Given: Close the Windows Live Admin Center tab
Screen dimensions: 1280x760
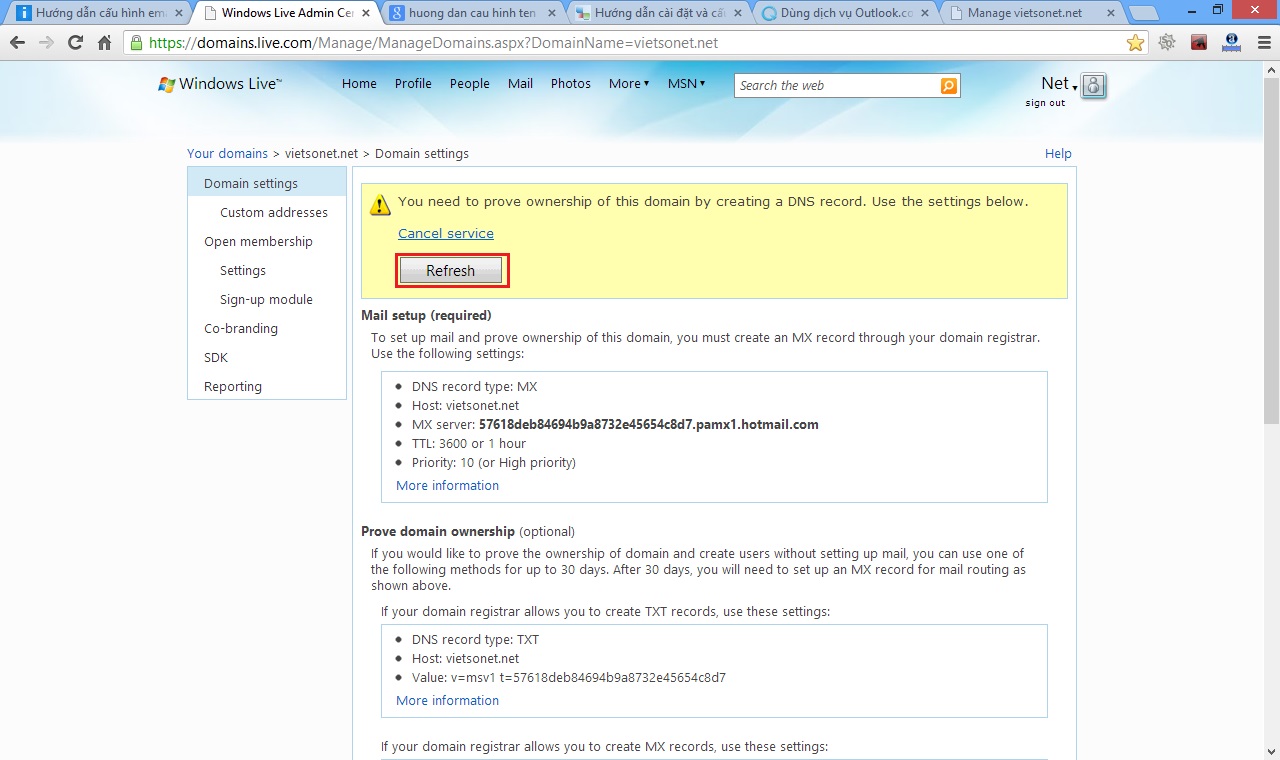Looking at the screenshot, I should (367, 13).
